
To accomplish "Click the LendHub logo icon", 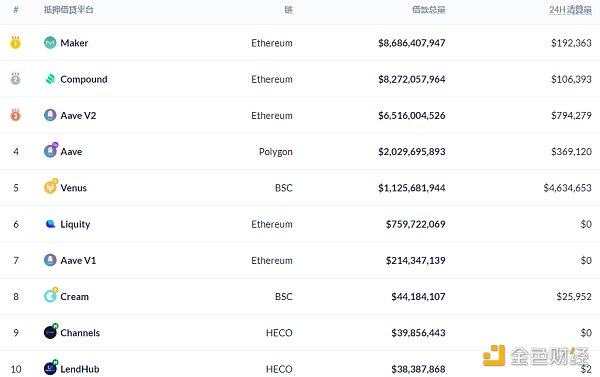I will [x=51, y=367].
